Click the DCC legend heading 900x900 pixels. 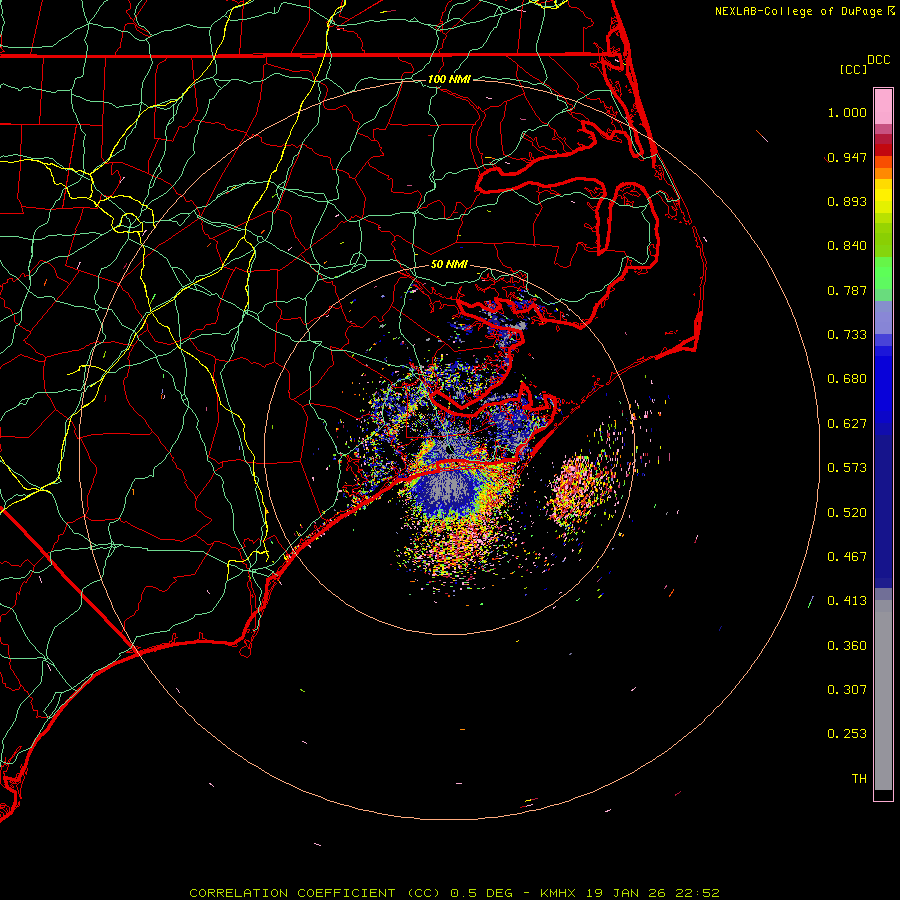878,60
